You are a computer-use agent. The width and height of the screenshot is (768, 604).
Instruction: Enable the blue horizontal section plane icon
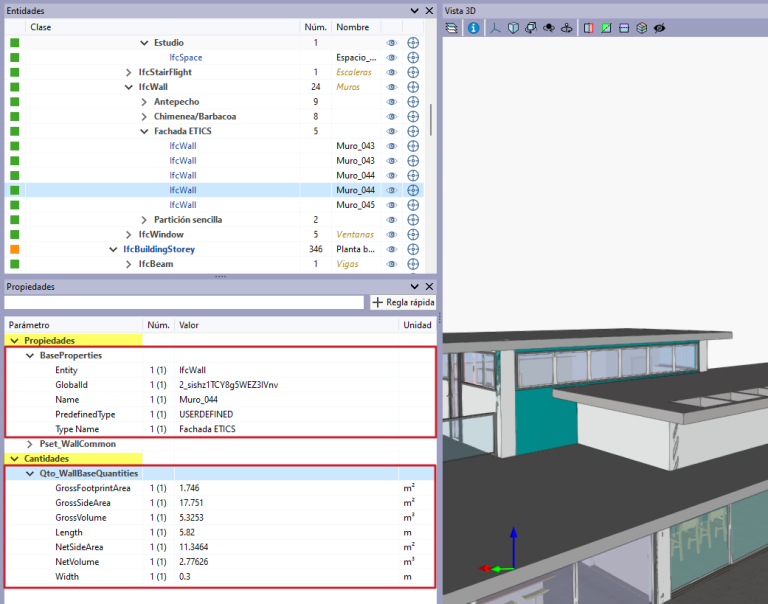624,28
